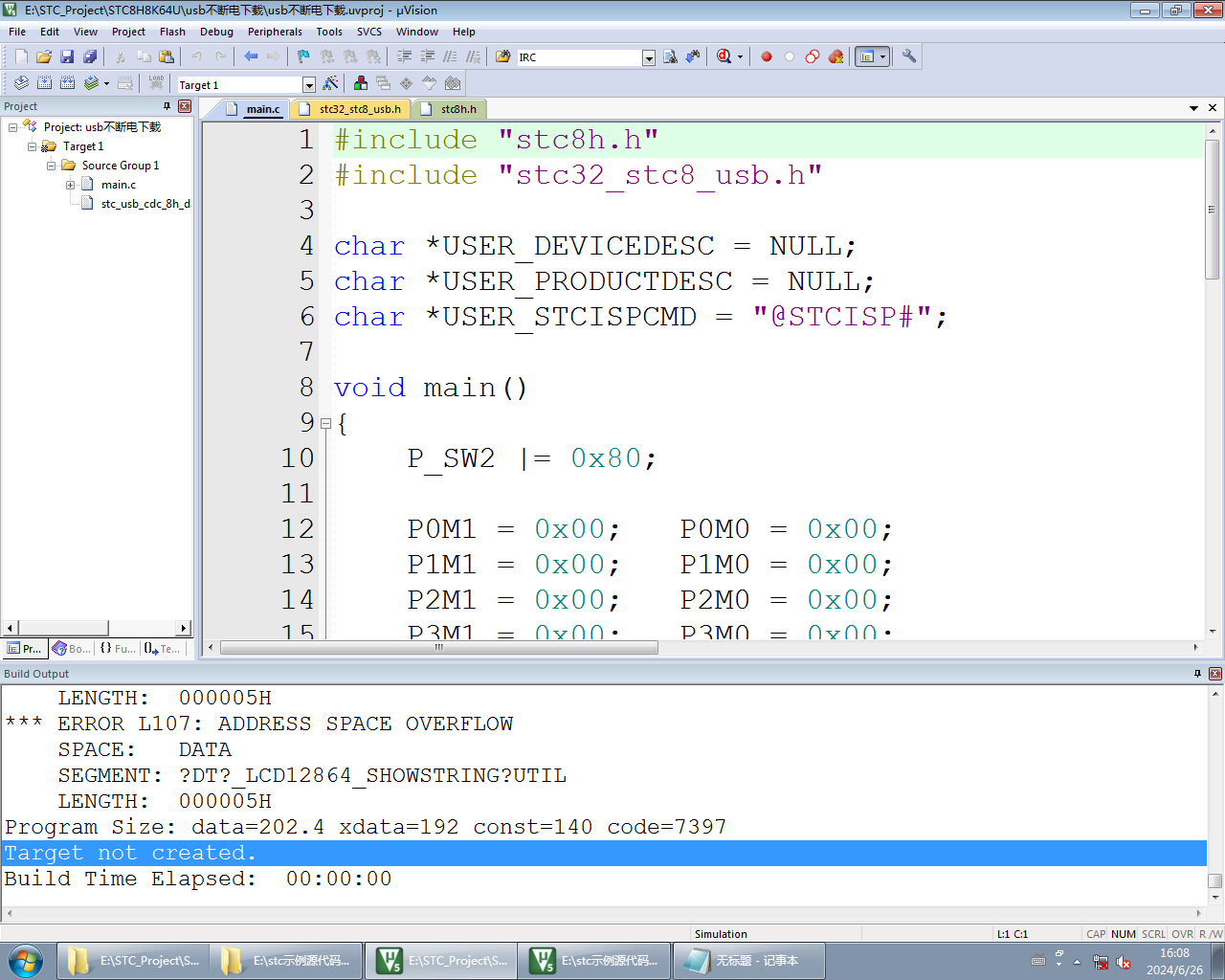Collapse the main() code fold marker

point(325,423)
